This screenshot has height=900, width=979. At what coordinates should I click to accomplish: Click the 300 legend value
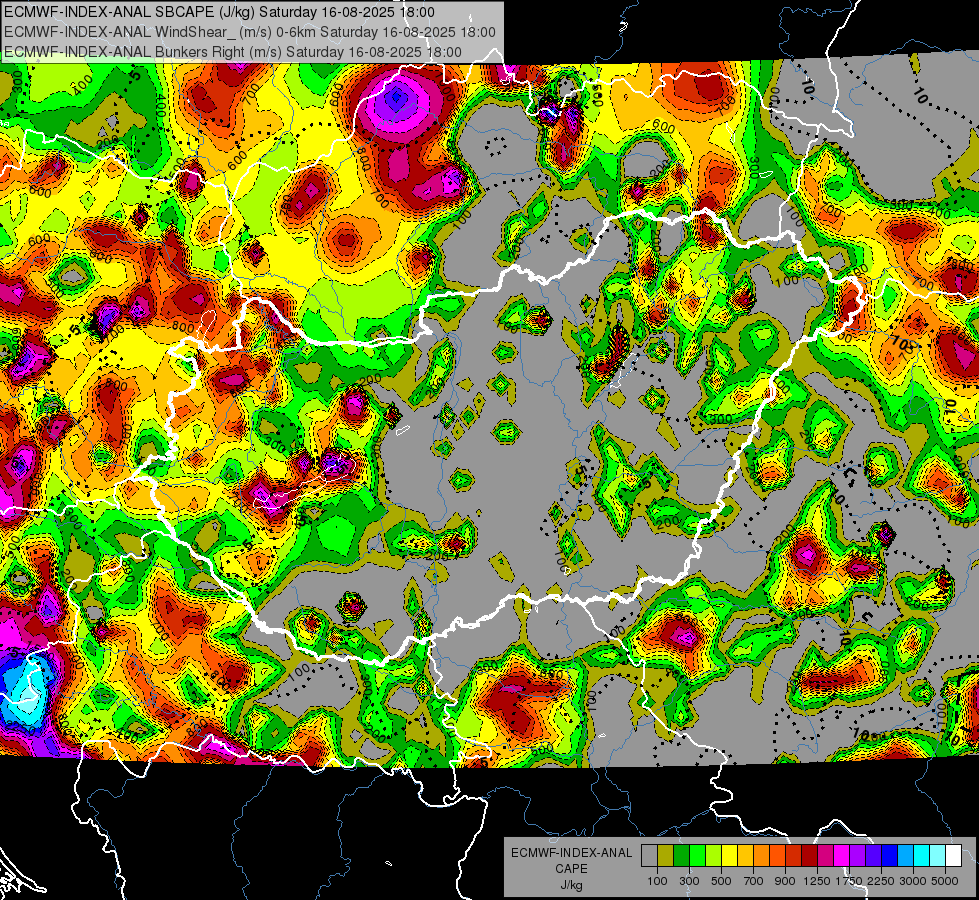pos(689,881)
